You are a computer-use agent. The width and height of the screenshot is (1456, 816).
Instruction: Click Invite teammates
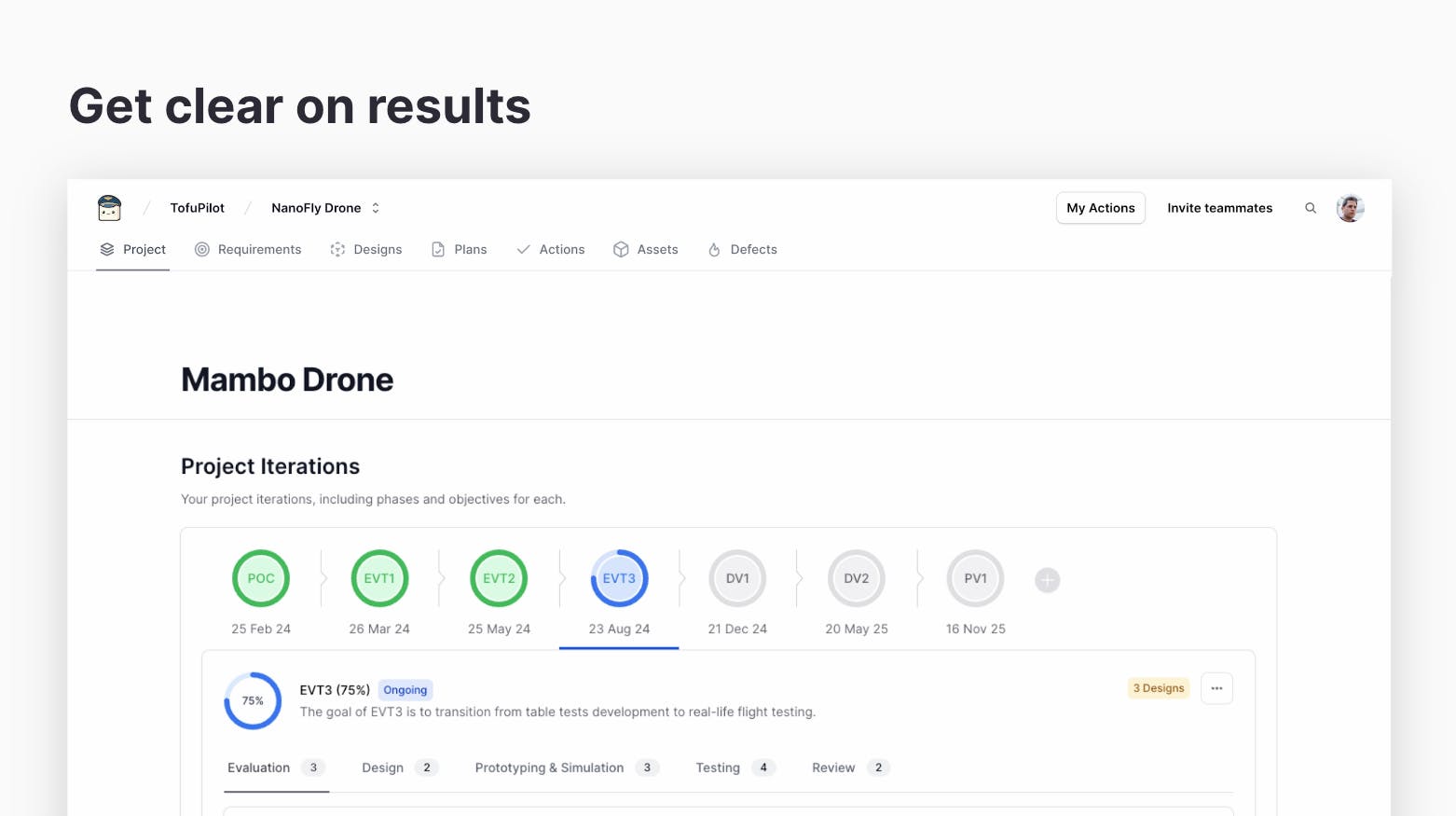pos(1219,208)
